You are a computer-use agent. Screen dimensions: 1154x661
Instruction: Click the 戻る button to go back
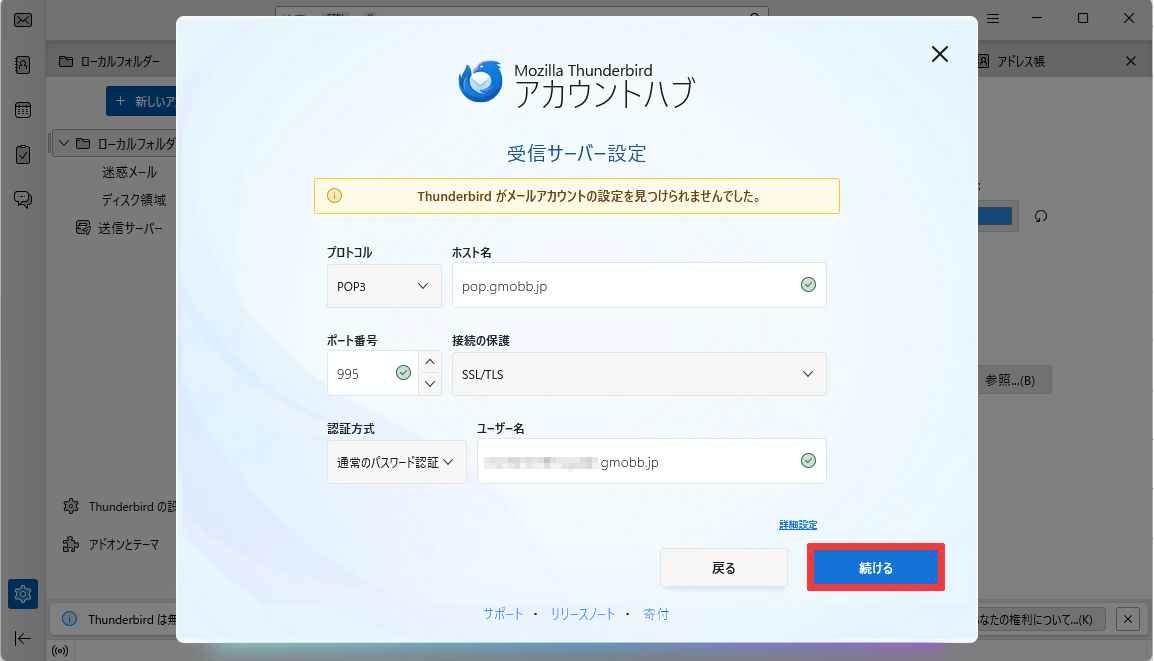pos(723,567)
